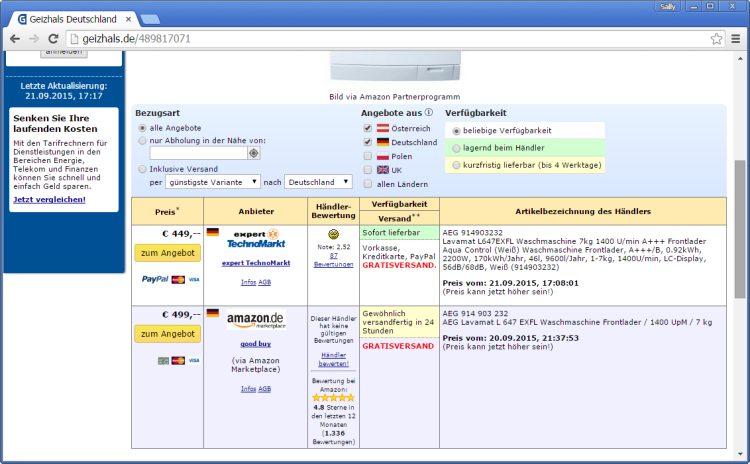The image size is (750, 464).
Task: Open the 'Jetzt vergleichen!' link
Action: (49, 199)
